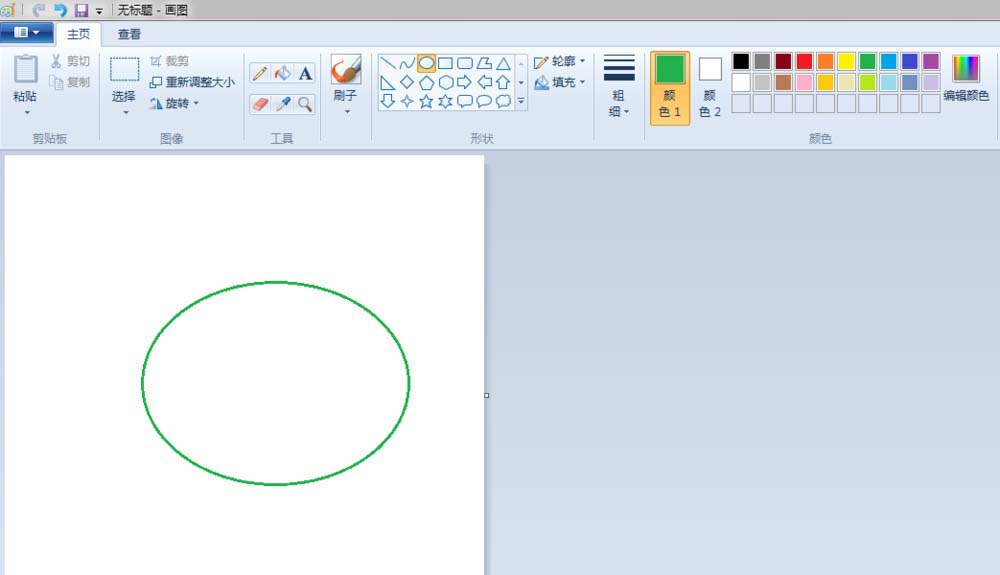The height and width of the screenshot is (575, 1000).
Task: Click the Save icon in title bar
Action: (81, 10)
